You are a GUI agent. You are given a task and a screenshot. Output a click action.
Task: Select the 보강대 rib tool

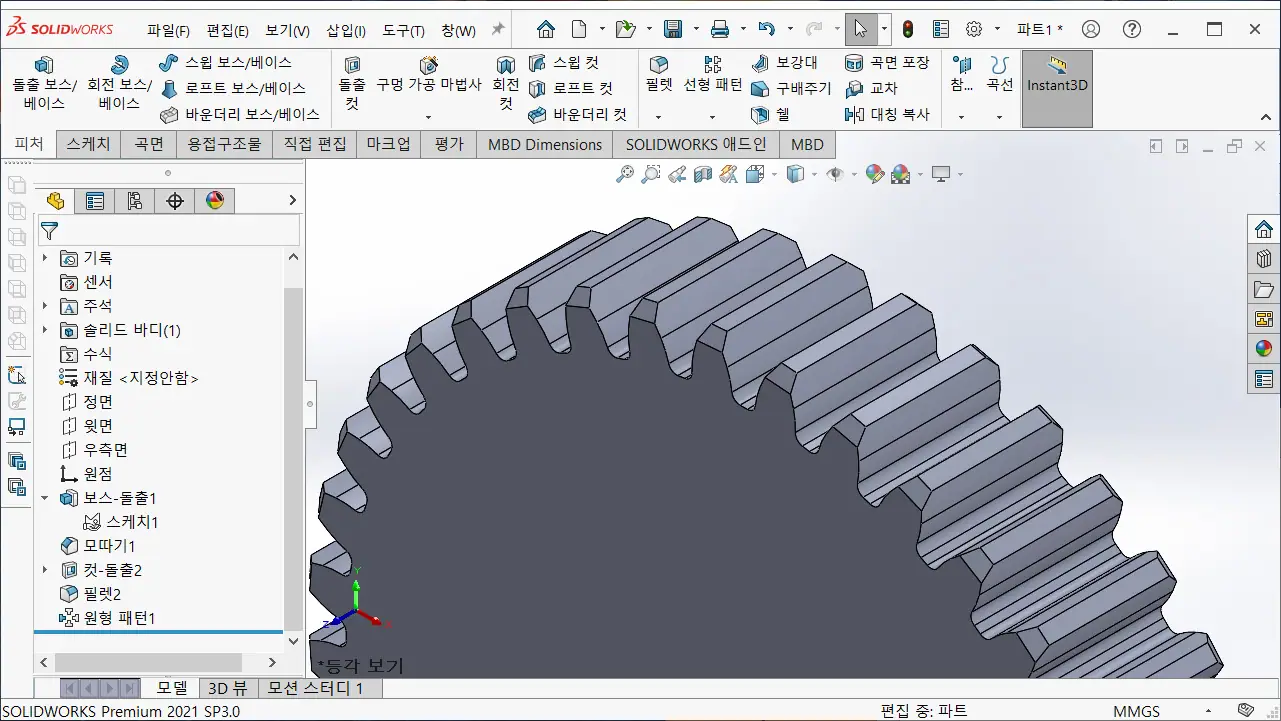click(x=786, y=62)
